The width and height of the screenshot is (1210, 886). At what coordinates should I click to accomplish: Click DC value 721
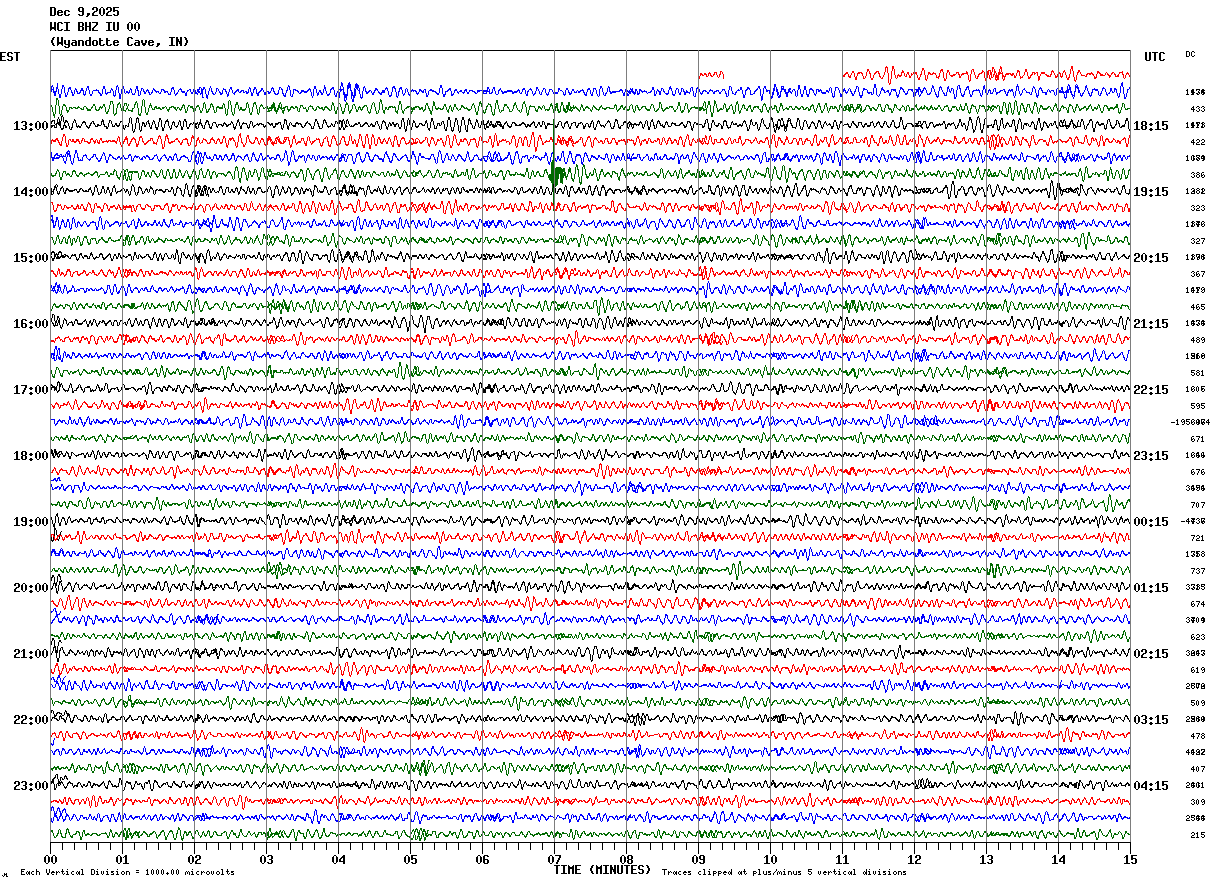(x=1197, y=538)
